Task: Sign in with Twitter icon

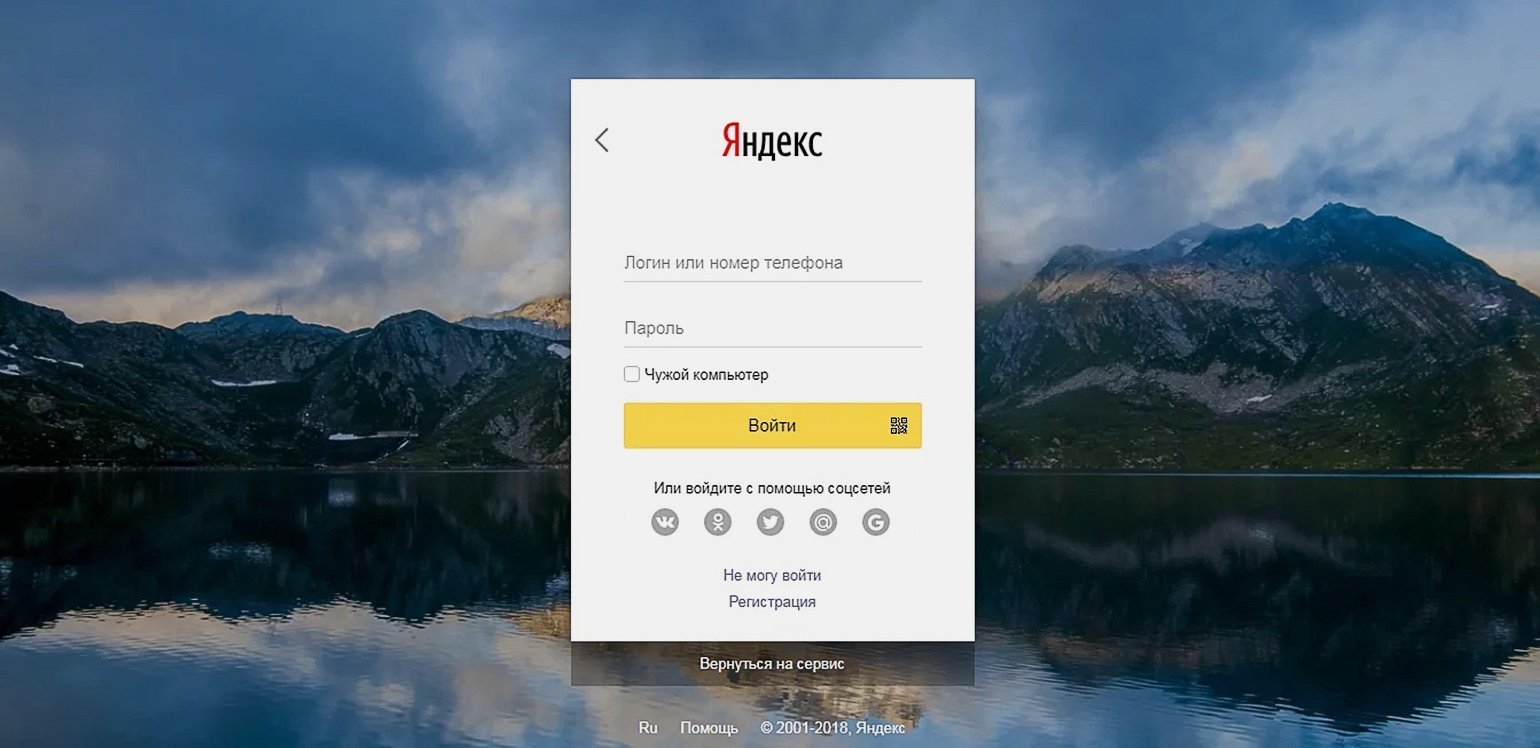Action: click(770, 522)
